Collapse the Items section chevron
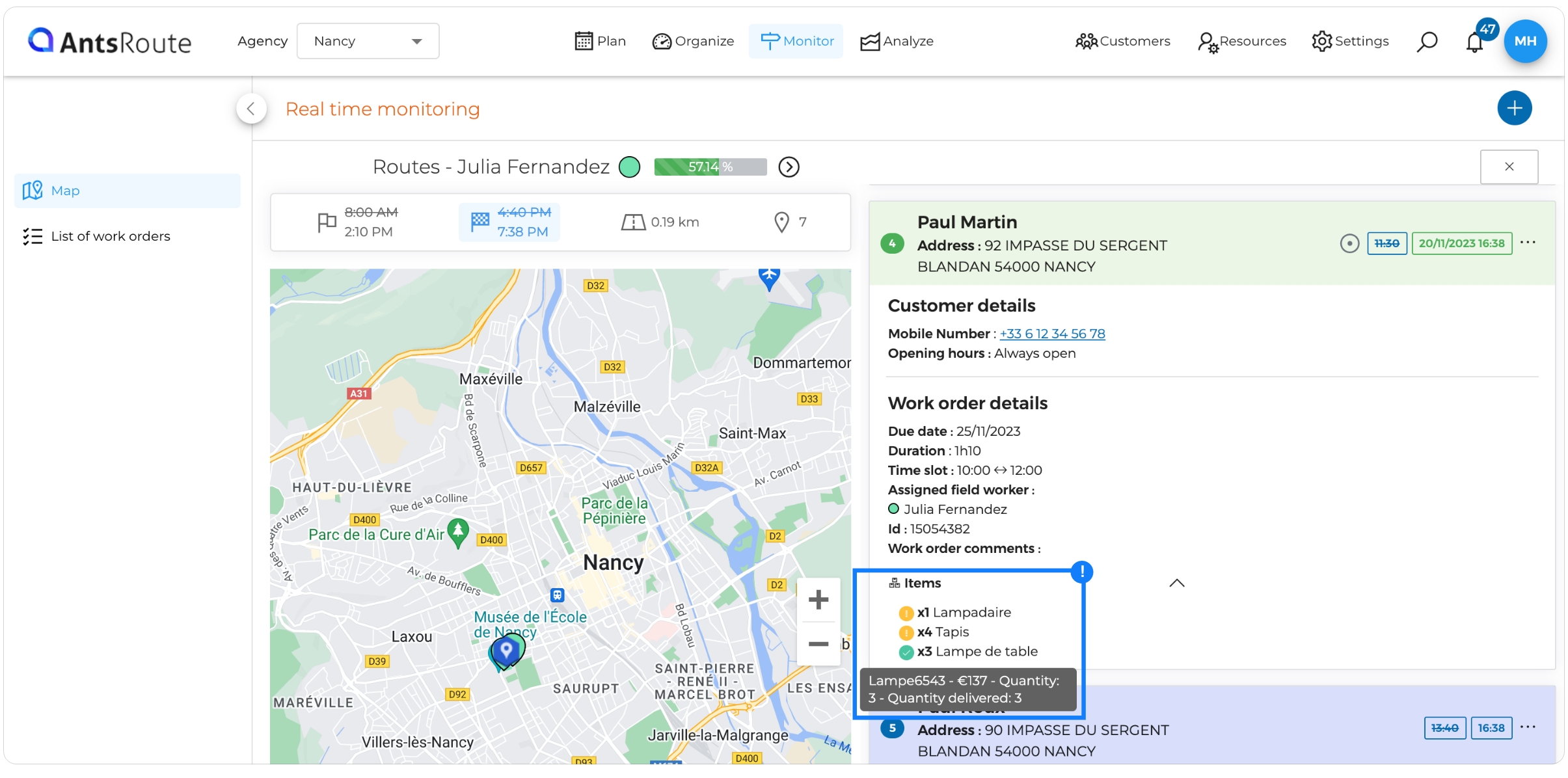This screenshot has width=1568, height=778. click(1176, 583)
